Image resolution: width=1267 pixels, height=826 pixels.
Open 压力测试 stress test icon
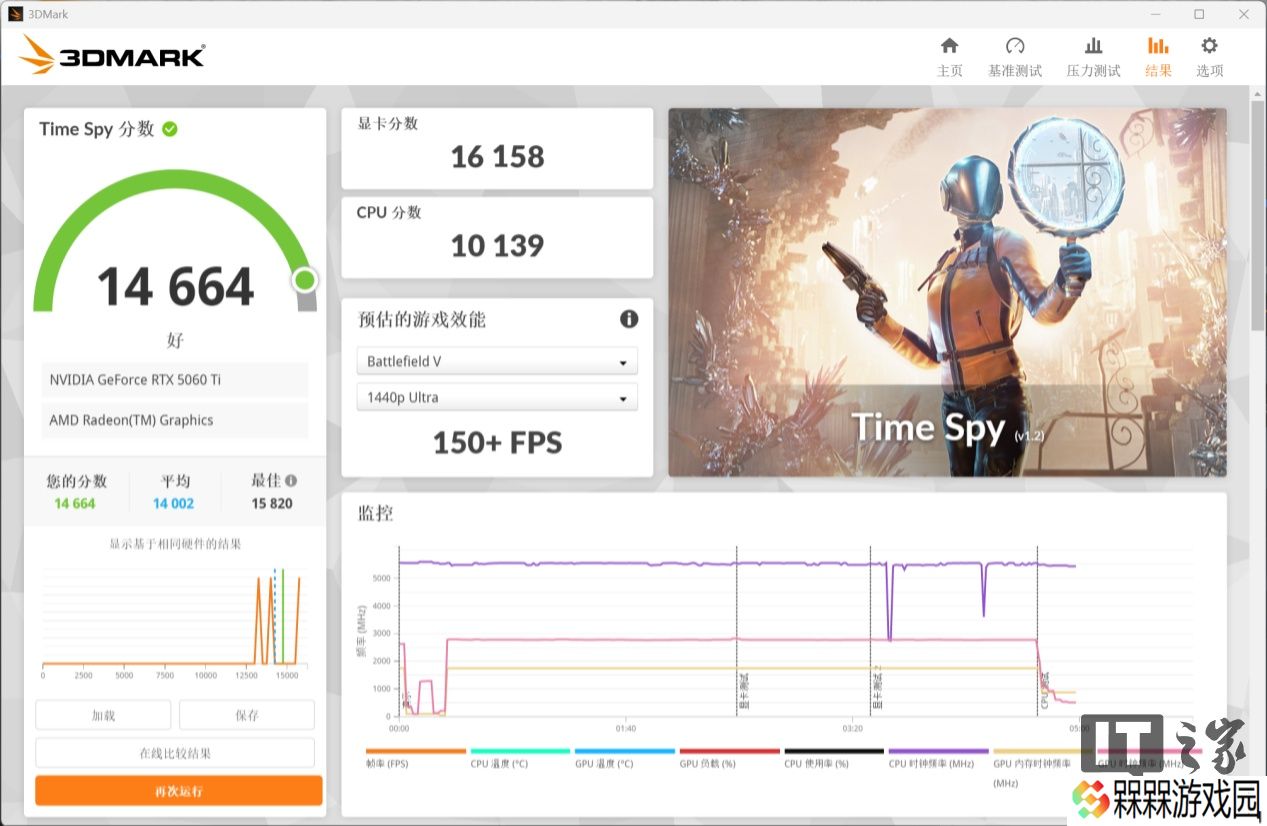(1093, 46)
